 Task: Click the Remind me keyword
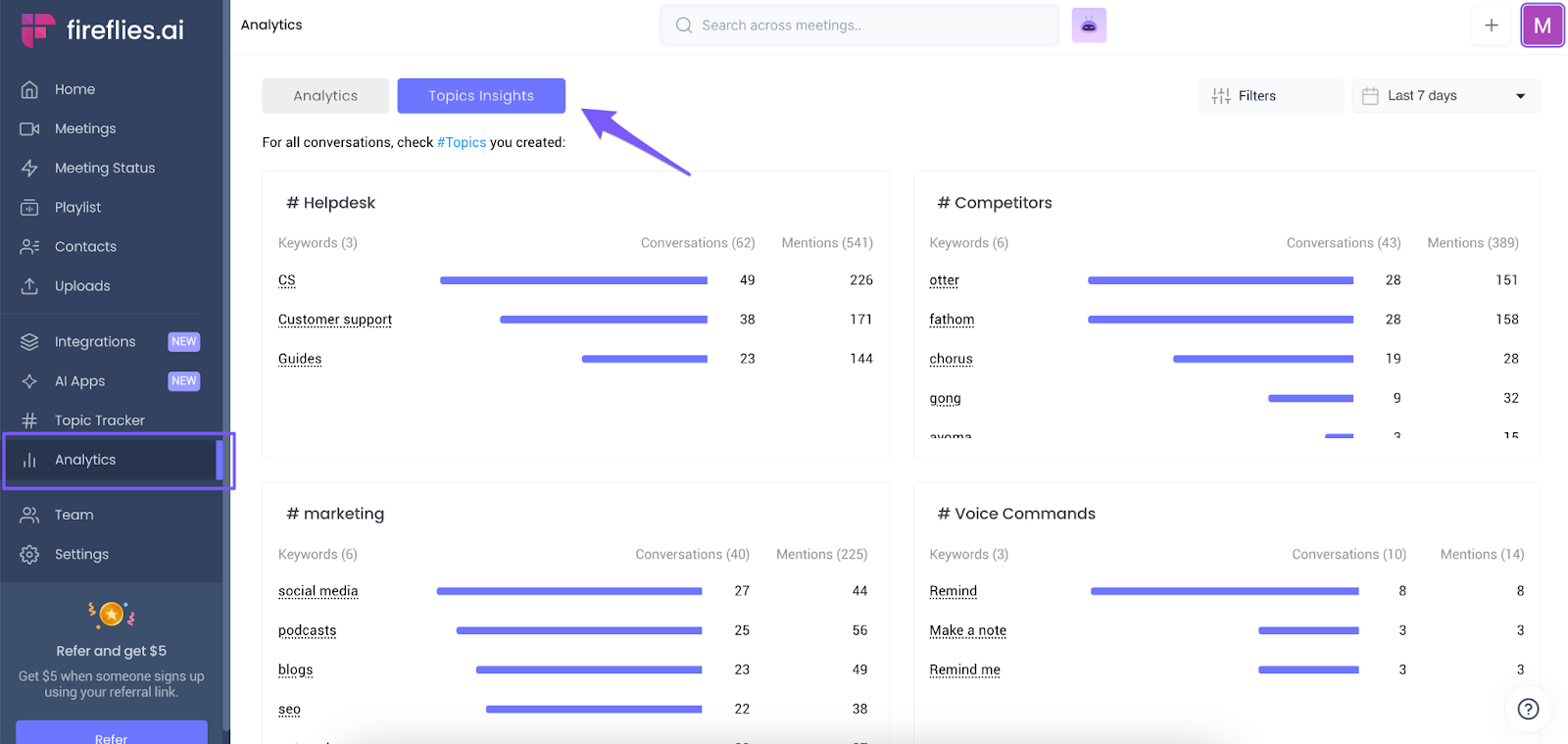pyautogui.click(x=965, y=670)
